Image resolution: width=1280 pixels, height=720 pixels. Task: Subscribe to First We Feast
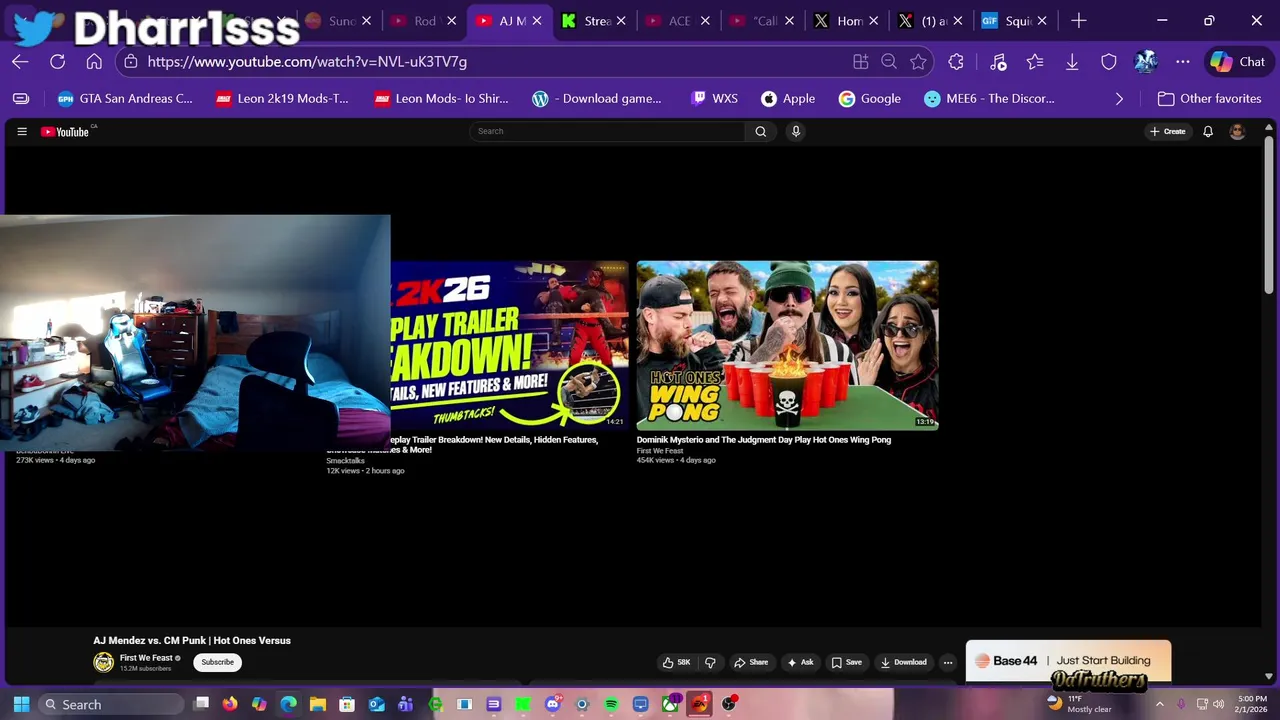[x=217, y=662]
